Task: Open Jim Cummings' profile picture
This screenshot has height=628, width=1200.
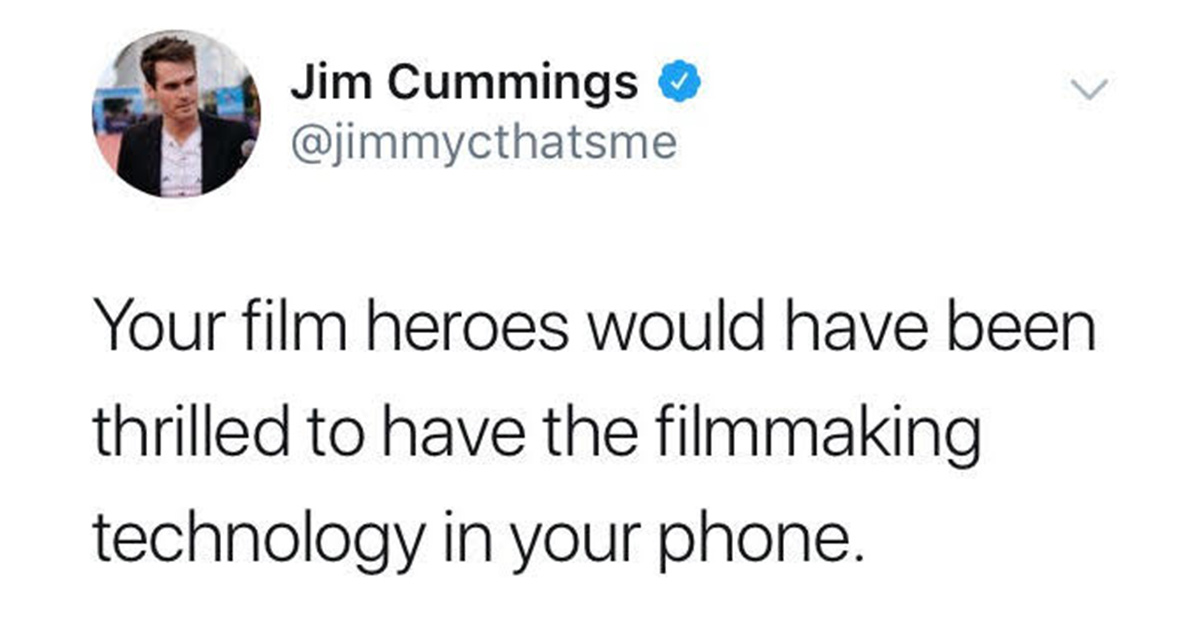Action: 177,115
